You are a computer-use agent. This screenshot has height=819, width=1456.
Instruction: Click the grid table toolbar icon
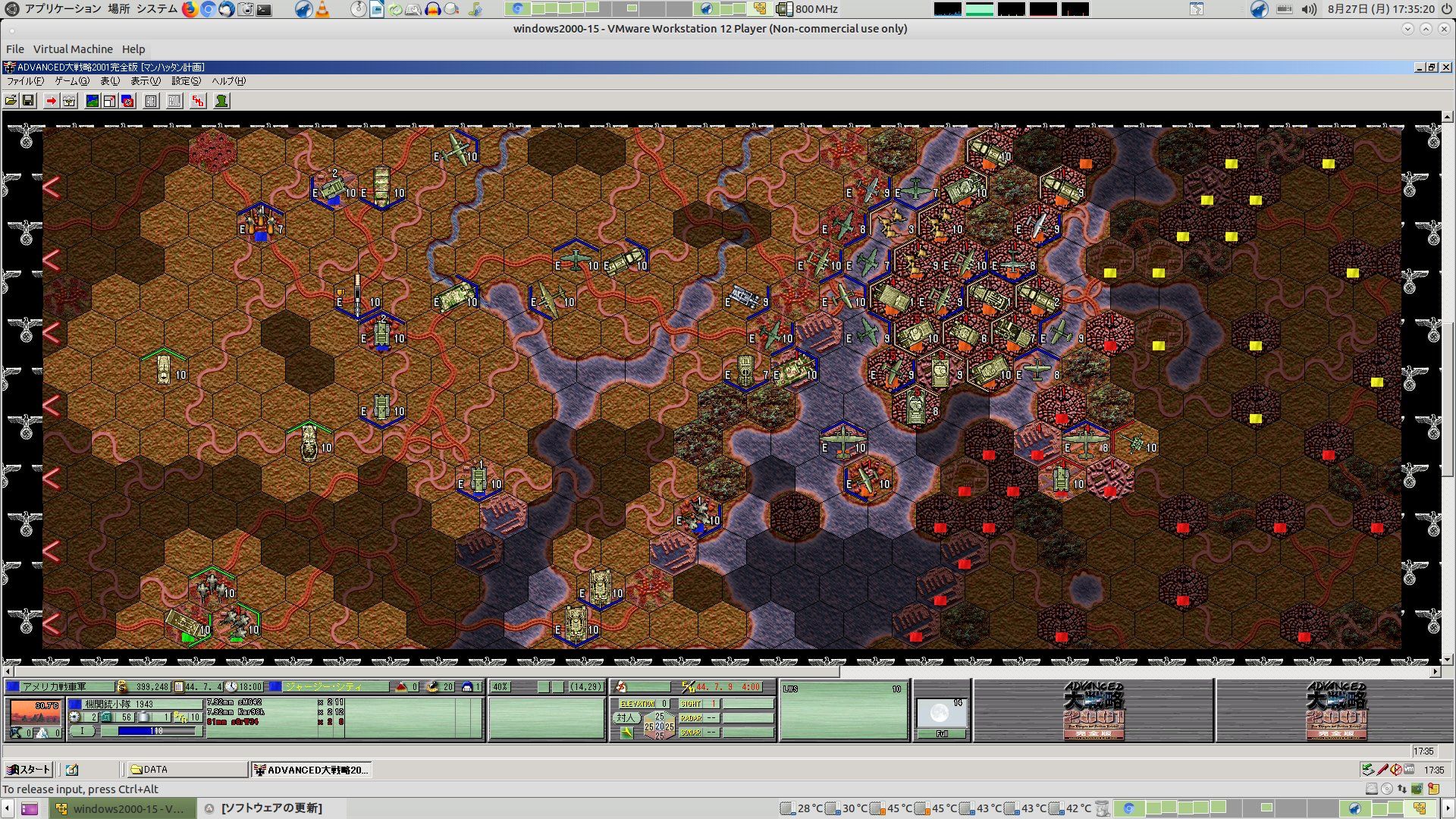[x=151, y=101]
